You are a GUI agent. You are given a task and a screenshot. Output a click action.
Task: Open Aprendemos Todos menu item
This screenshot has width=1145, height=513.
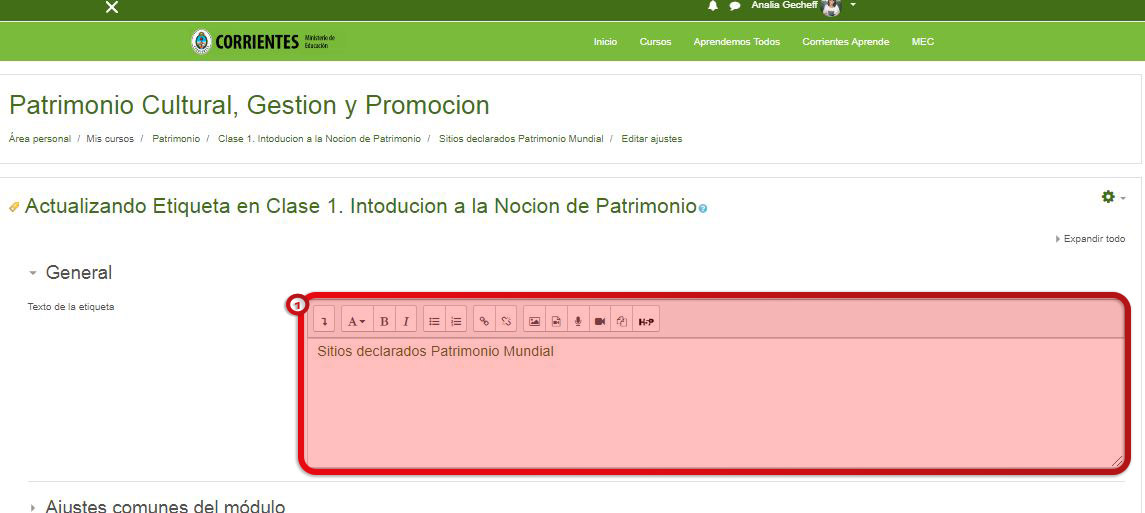737,42
